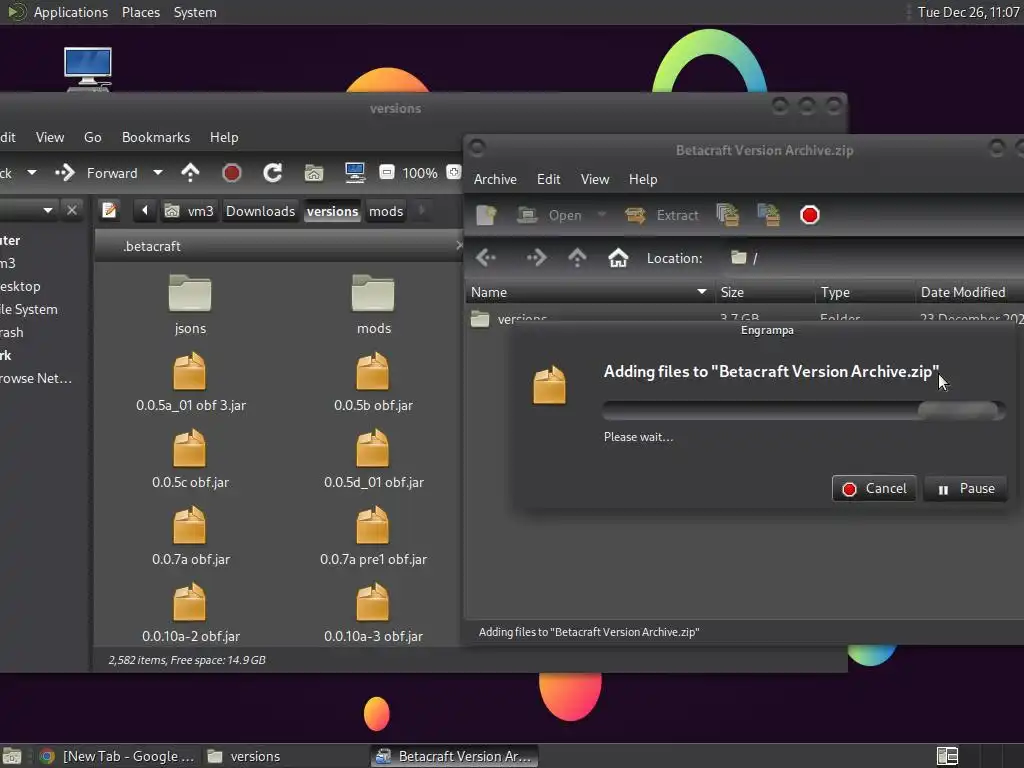Reload the versions folder view
Image resolution: width=1024 pixels, height=768 pixels.
pos(272,173)
